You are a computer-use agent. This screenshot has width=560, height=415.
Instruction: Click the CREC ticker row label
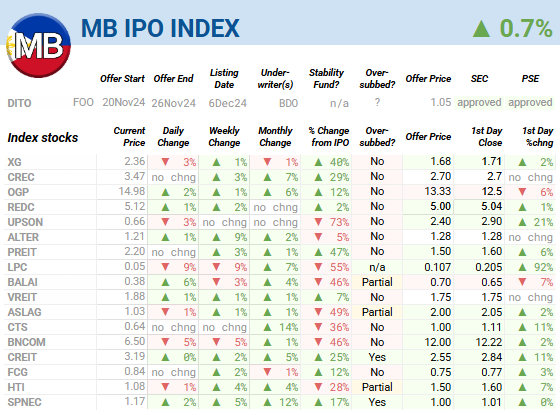(x=21, y=177)
